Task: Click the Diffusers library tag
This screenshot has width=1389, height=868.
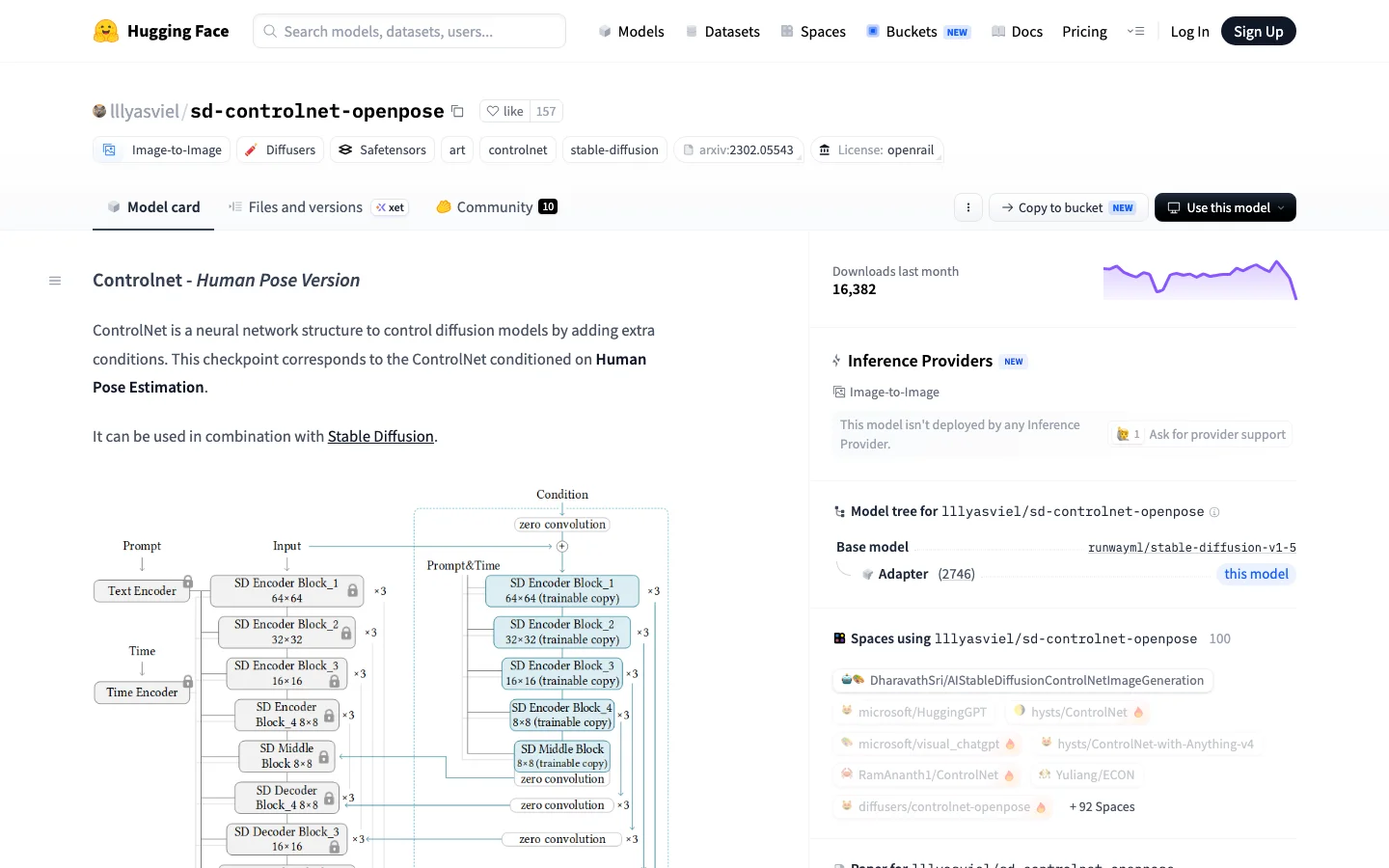Action: click(280, 149)
